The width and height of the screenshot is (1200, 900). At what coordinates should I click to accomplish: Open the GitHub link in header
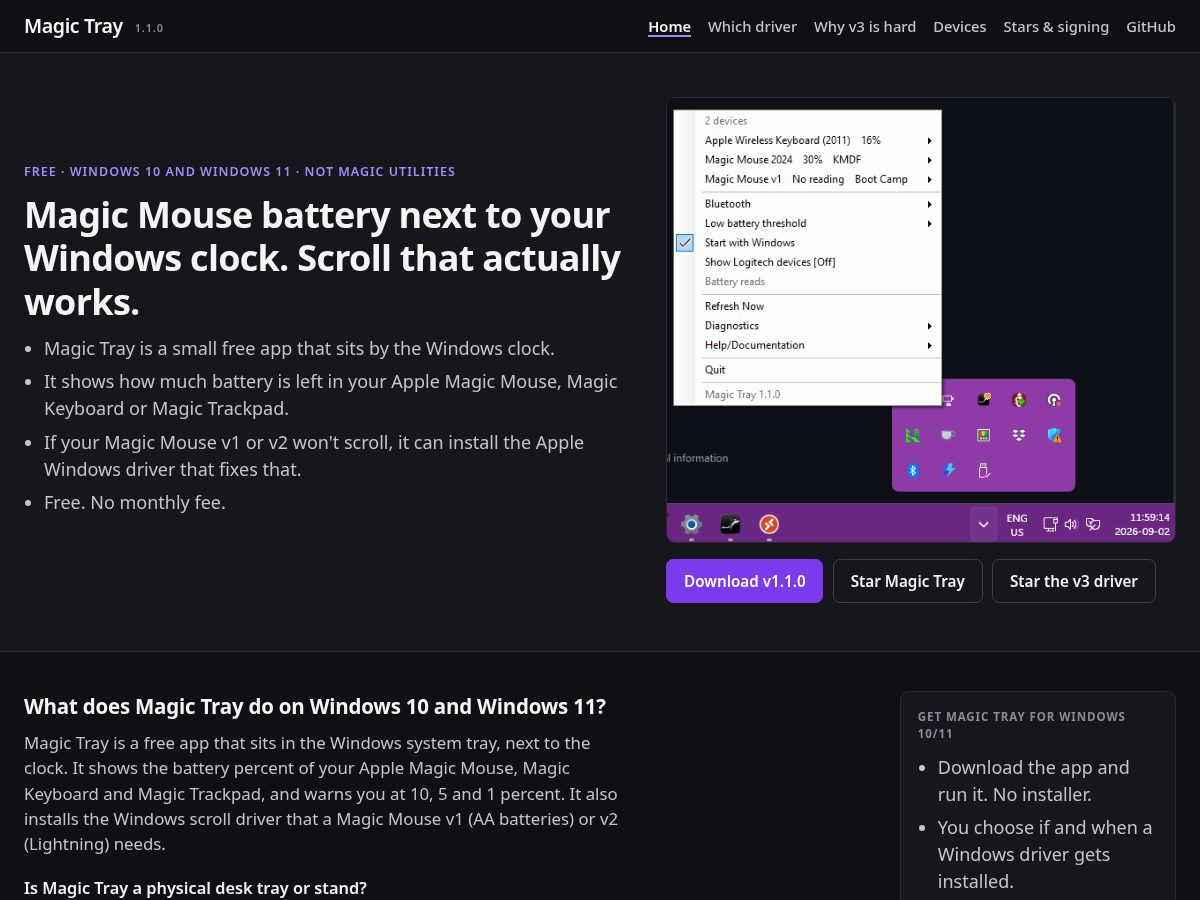1151,27
